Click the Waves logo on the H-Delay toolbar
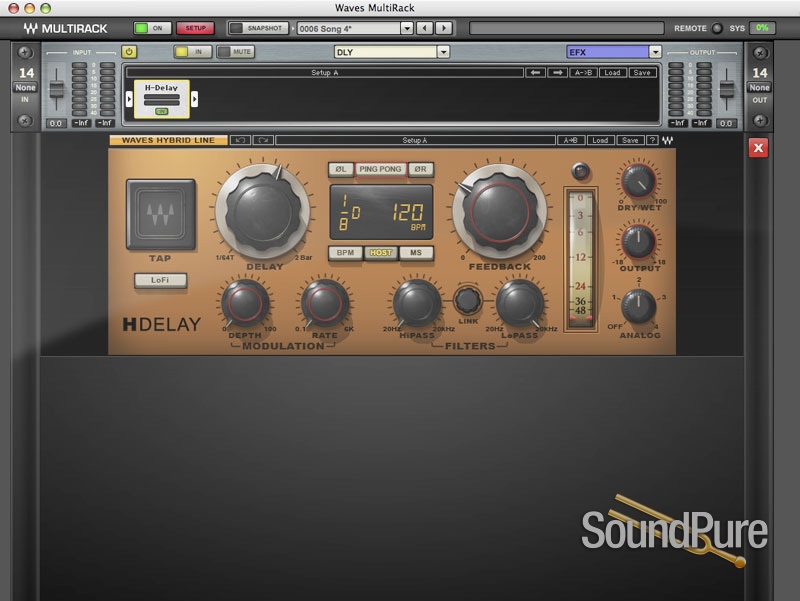This screenshot has height=601, width=800. [x=666, y=140]
